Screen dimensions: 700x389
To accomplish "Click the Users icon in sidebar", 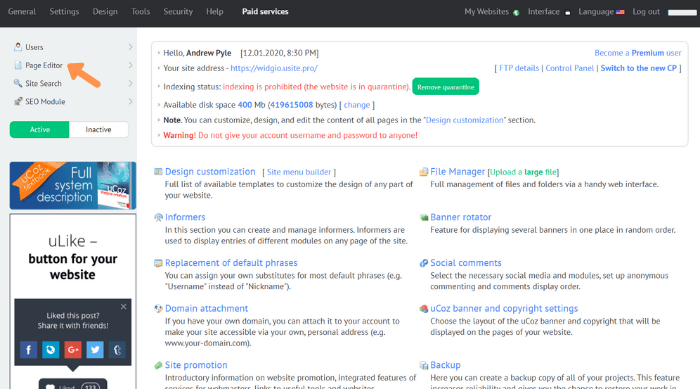I will (x=18, y=46).
